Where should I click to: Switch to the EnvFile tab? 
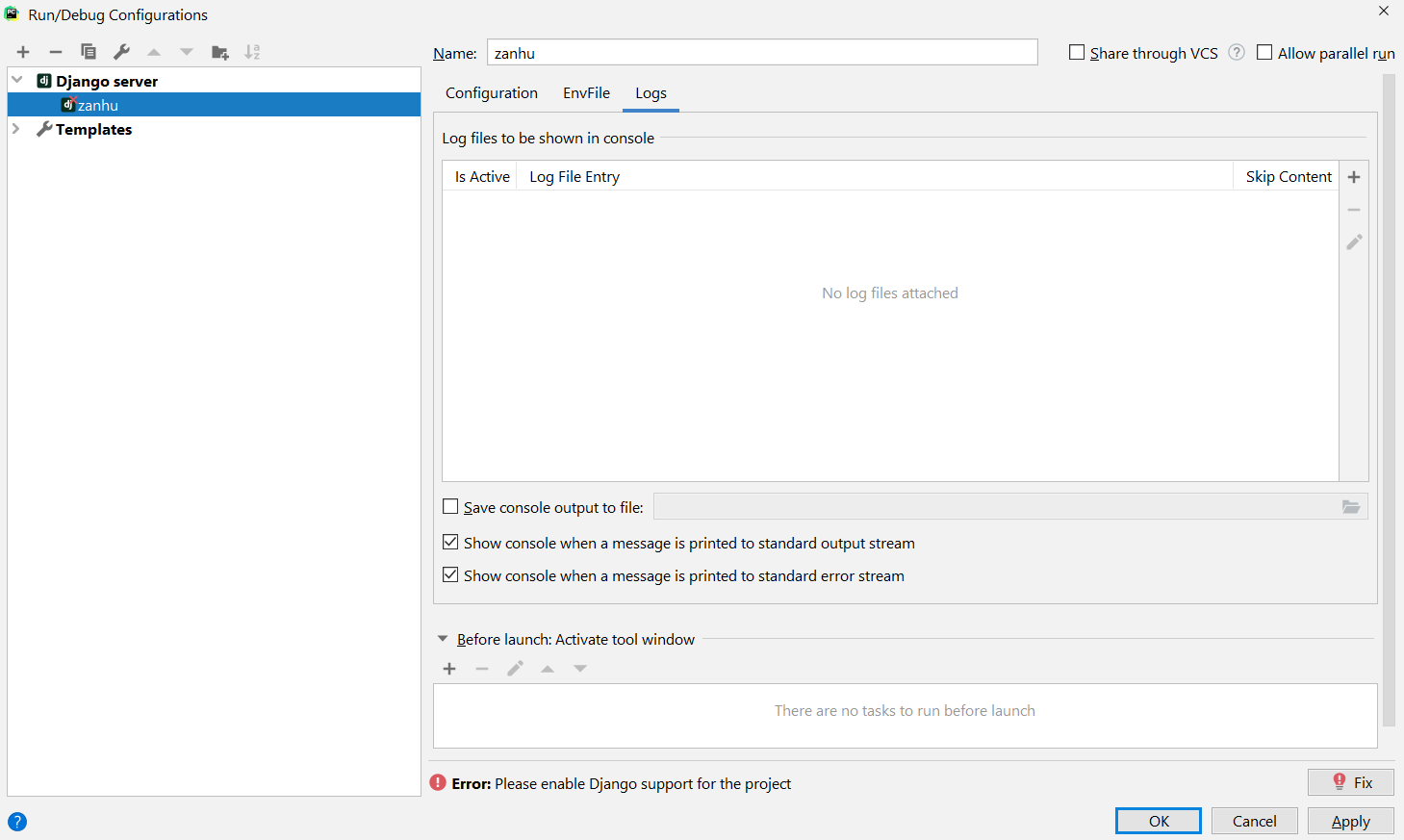(586, 93)
